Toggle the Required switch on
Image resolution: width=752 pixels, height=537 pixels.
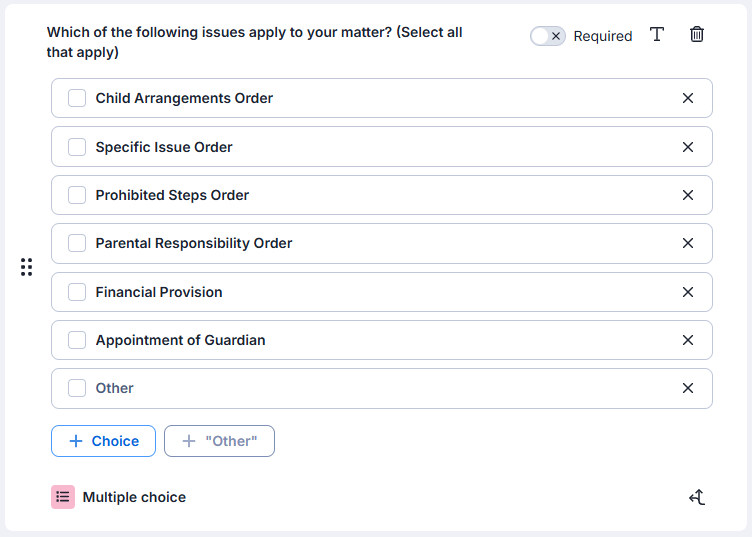(x=548, y=36)
